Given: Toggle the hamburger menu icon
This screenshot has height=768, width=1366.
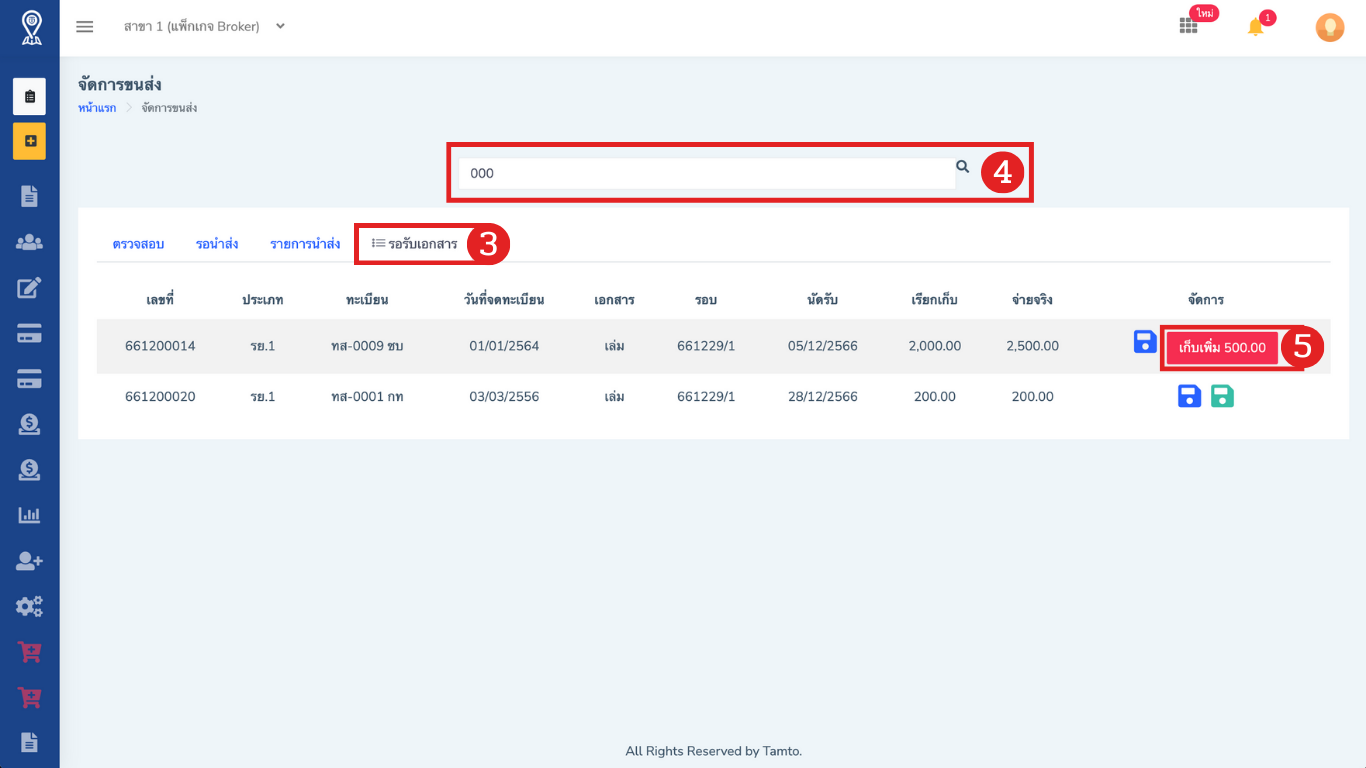Looking at the screenshot, I should [85, 27].
